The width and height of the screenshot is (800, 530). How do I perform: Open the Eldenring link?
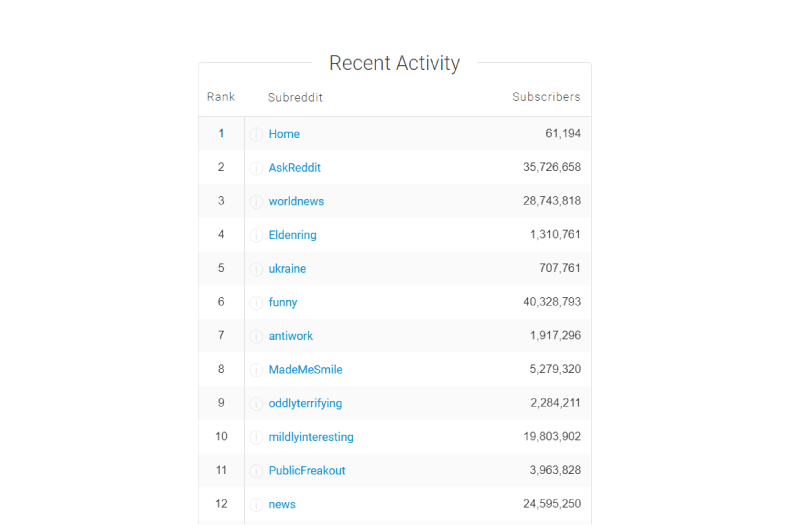[x=292, y=235]
